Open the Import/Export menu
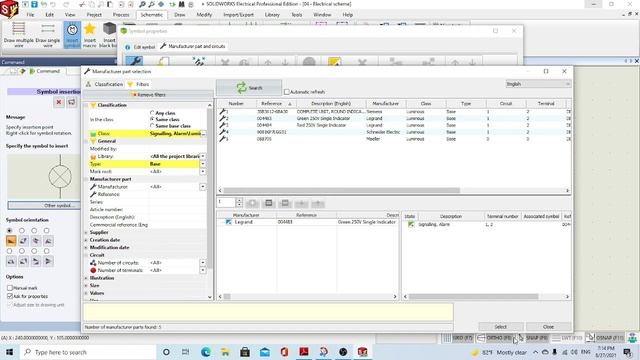Viewport: 640px width, 360px height. point(238,15)
